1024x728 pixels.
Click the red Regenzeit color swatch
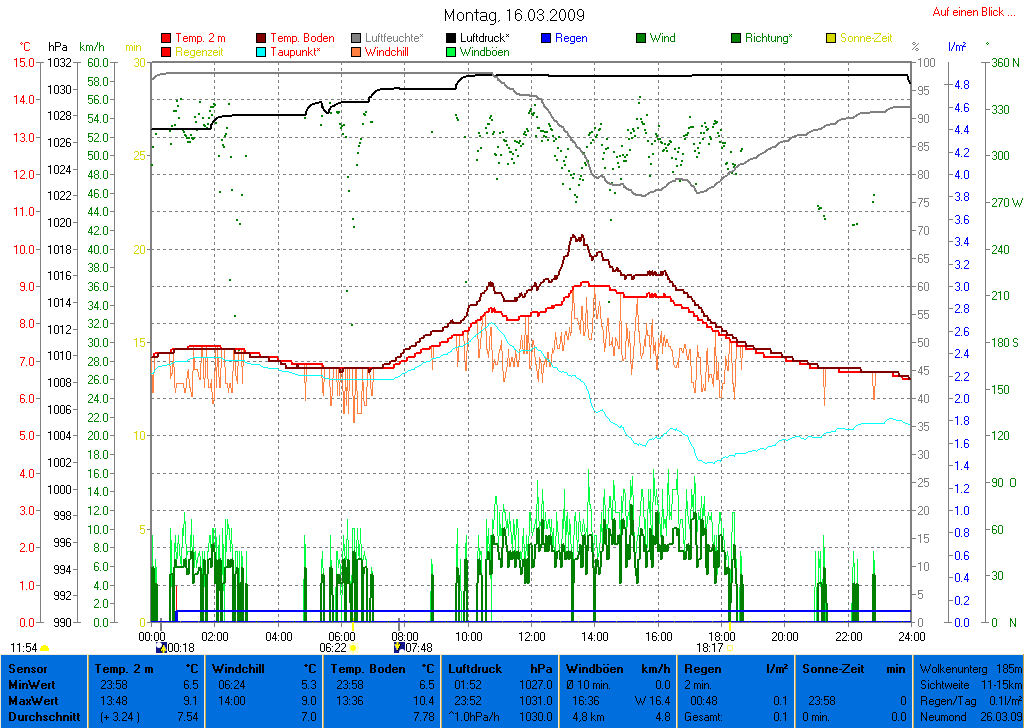tap(166, 51)
